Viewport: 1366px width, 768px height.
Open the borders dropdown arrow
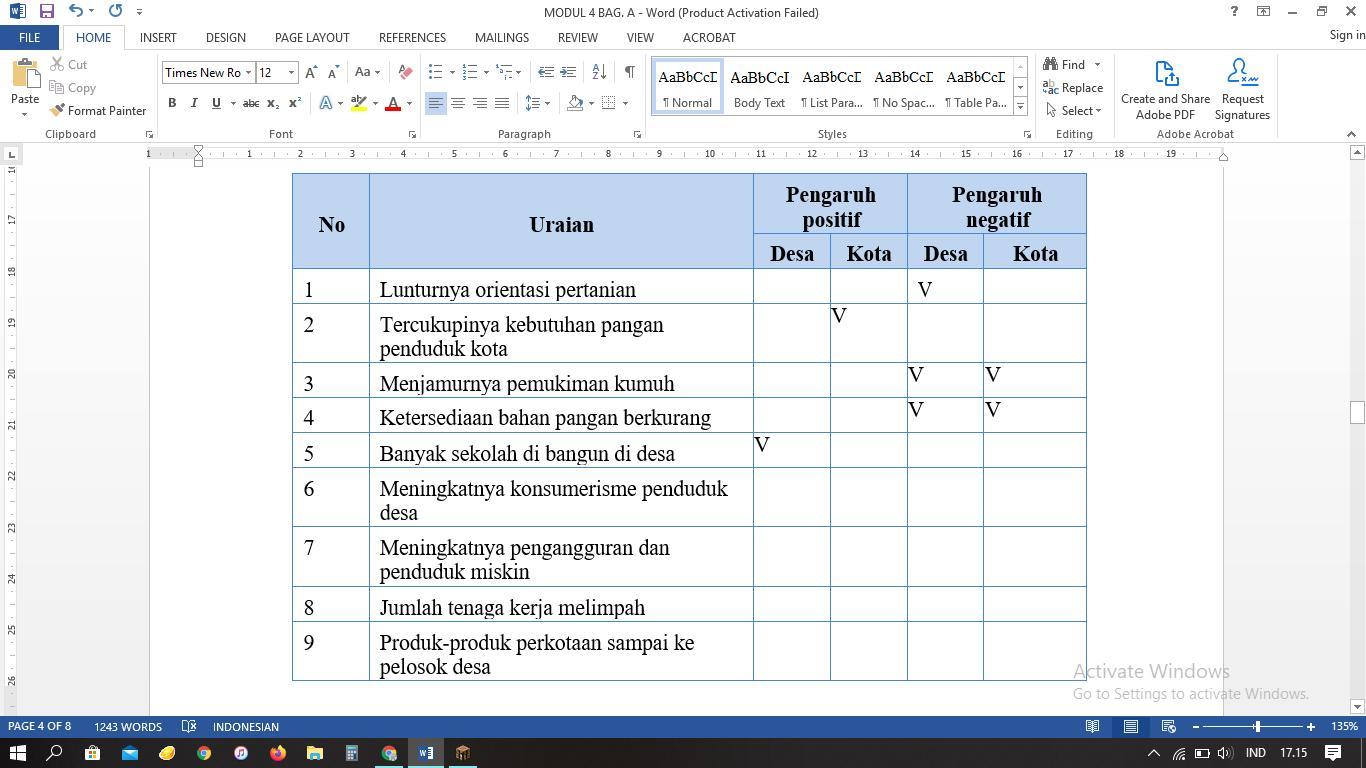625,103
